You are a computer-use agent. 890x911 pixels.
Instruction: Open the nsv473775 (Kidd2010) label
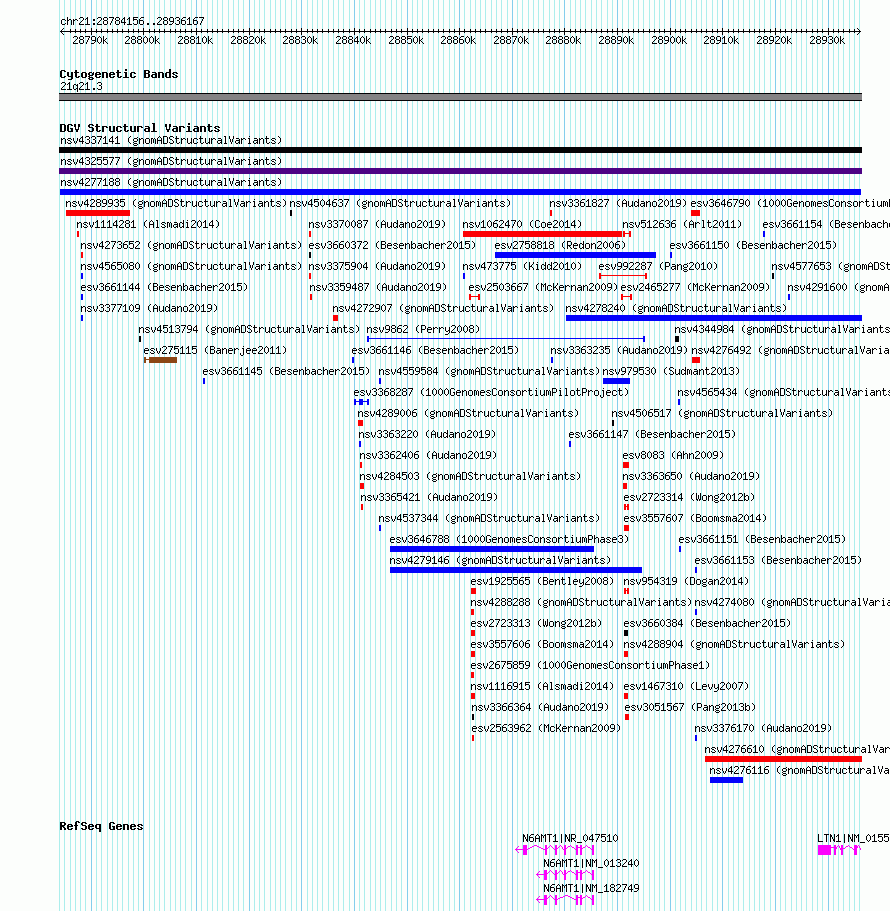tap(522, 266)
